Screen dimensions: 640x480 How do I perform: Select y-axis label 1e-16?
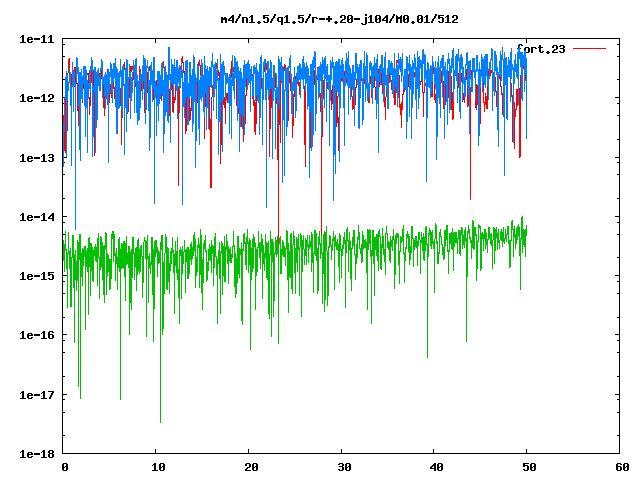click(37, 335)
